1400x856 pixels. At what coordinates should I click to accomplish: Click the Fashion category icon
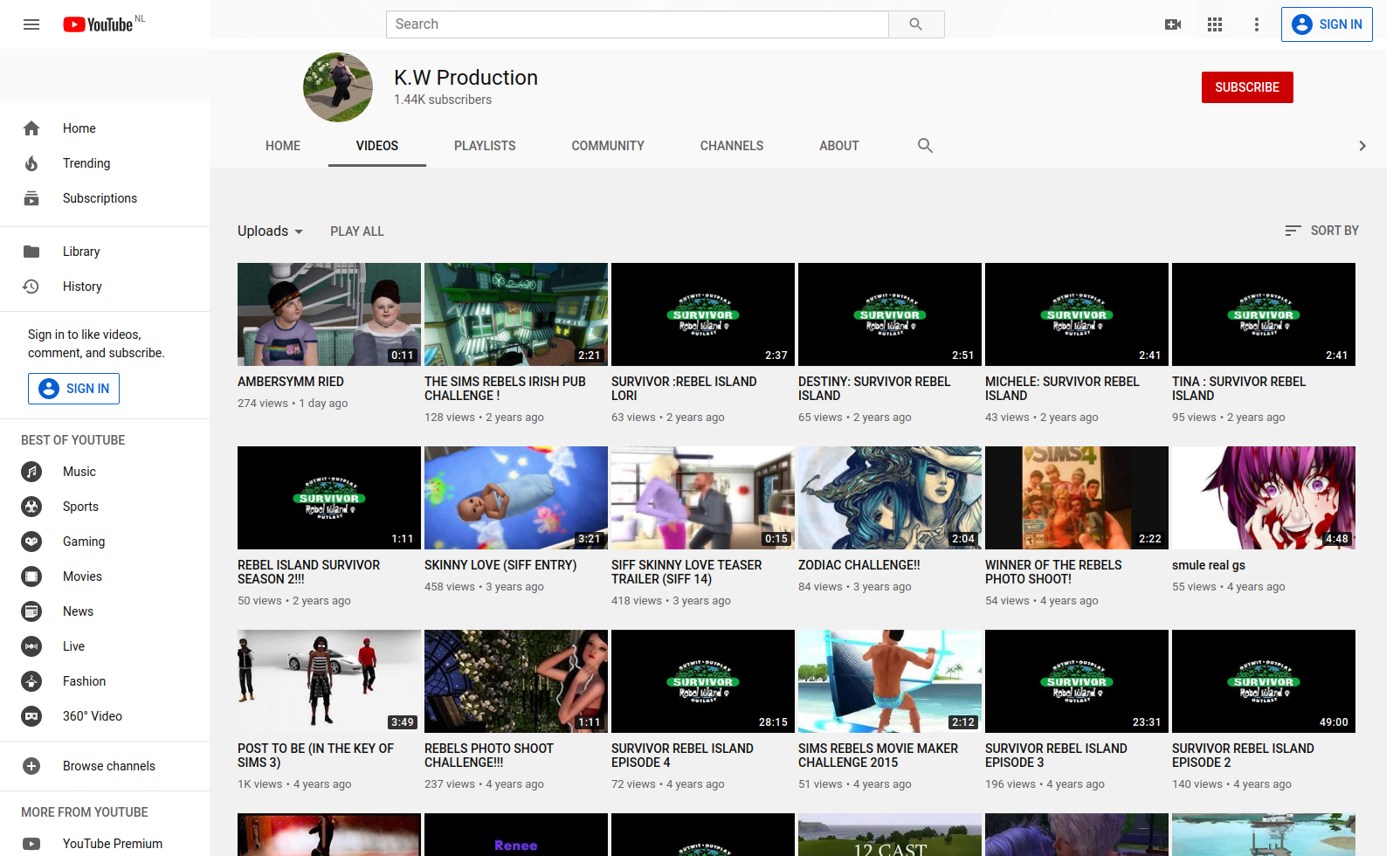coord(31,681)
